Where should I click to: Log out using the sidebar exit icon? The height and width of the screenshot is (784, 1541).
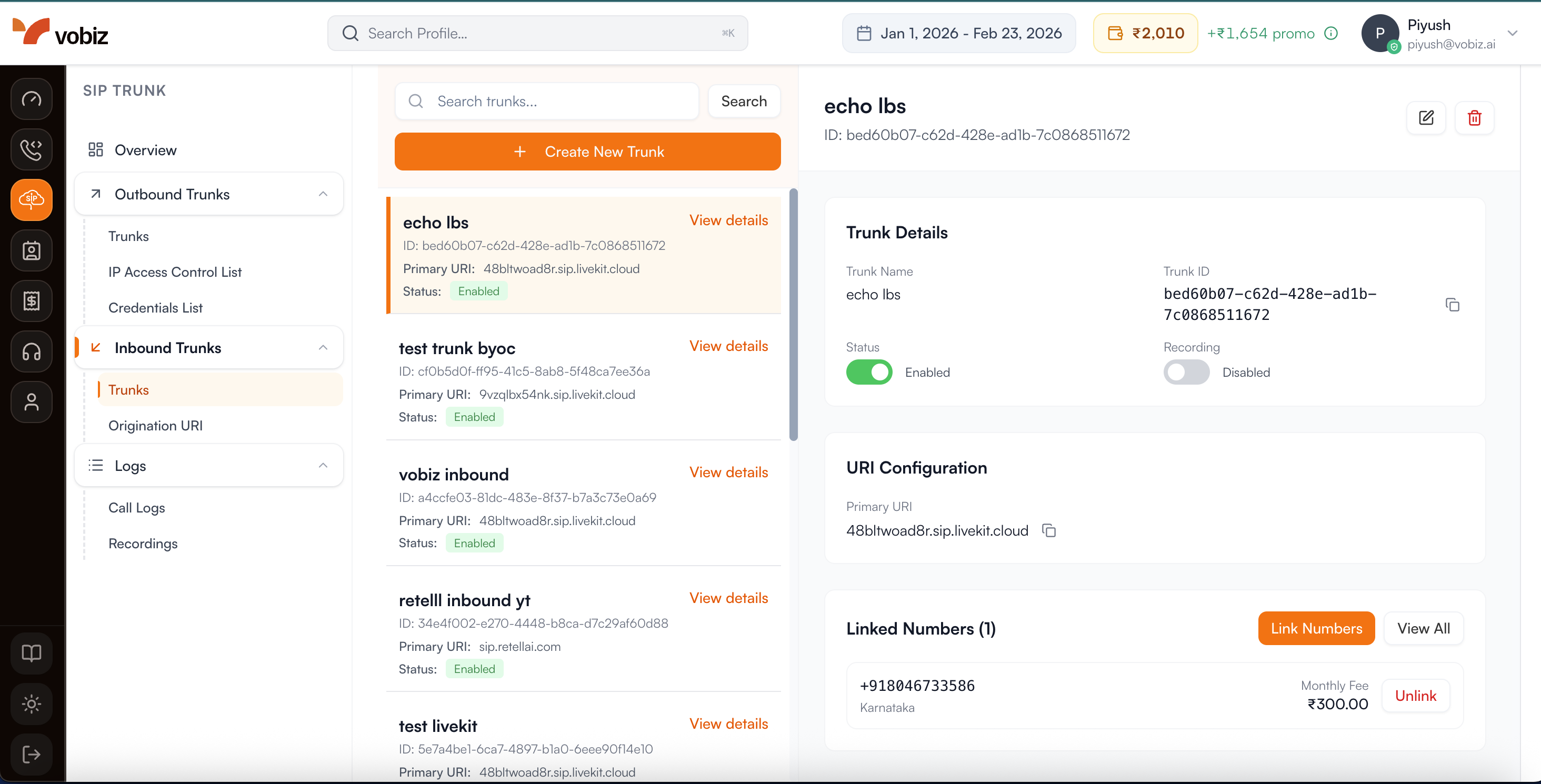click(31, 753)
